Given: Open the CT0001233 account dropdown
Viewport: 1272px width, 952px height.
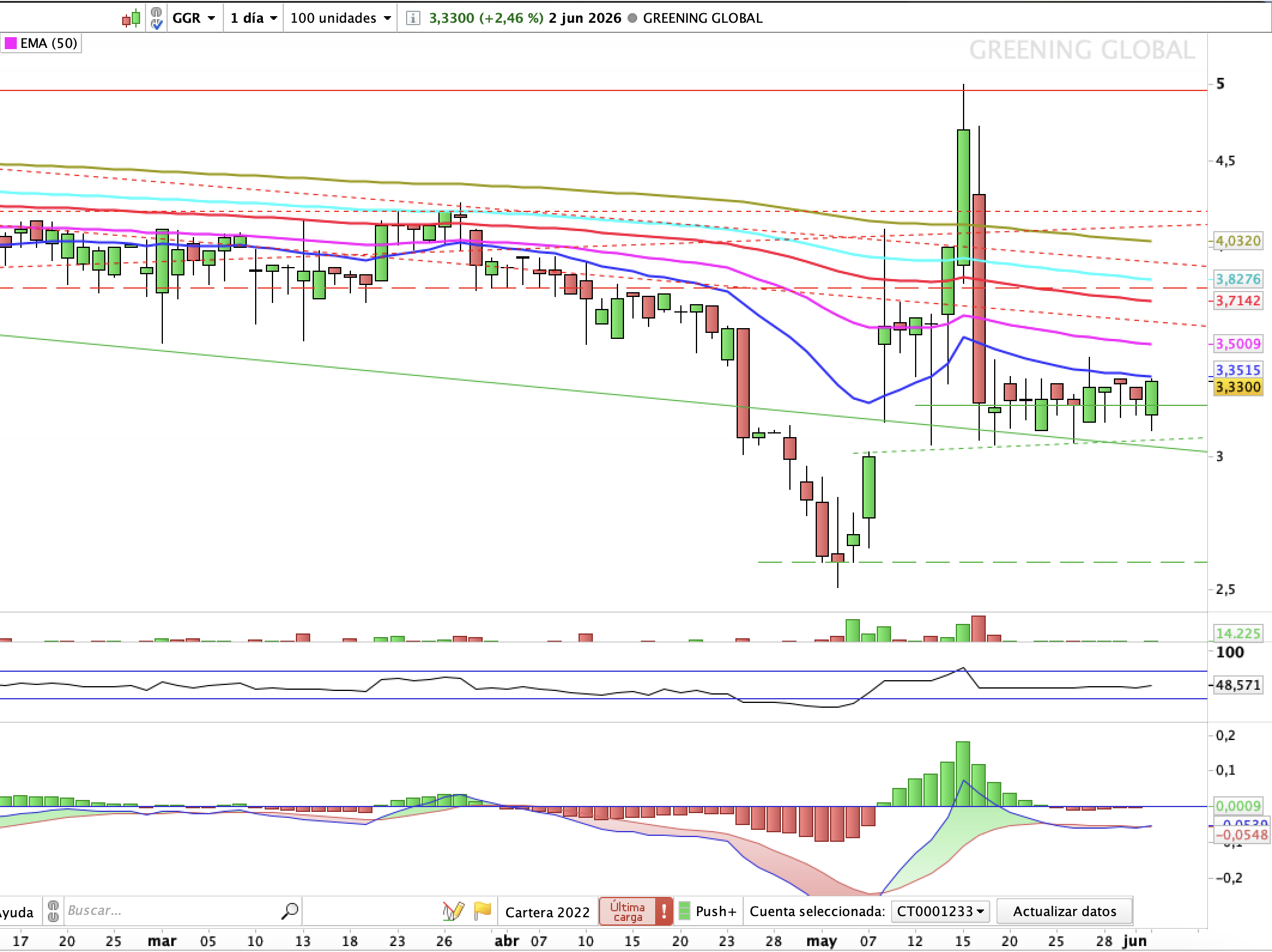Looking at the screenshot, I should point(940,912).
